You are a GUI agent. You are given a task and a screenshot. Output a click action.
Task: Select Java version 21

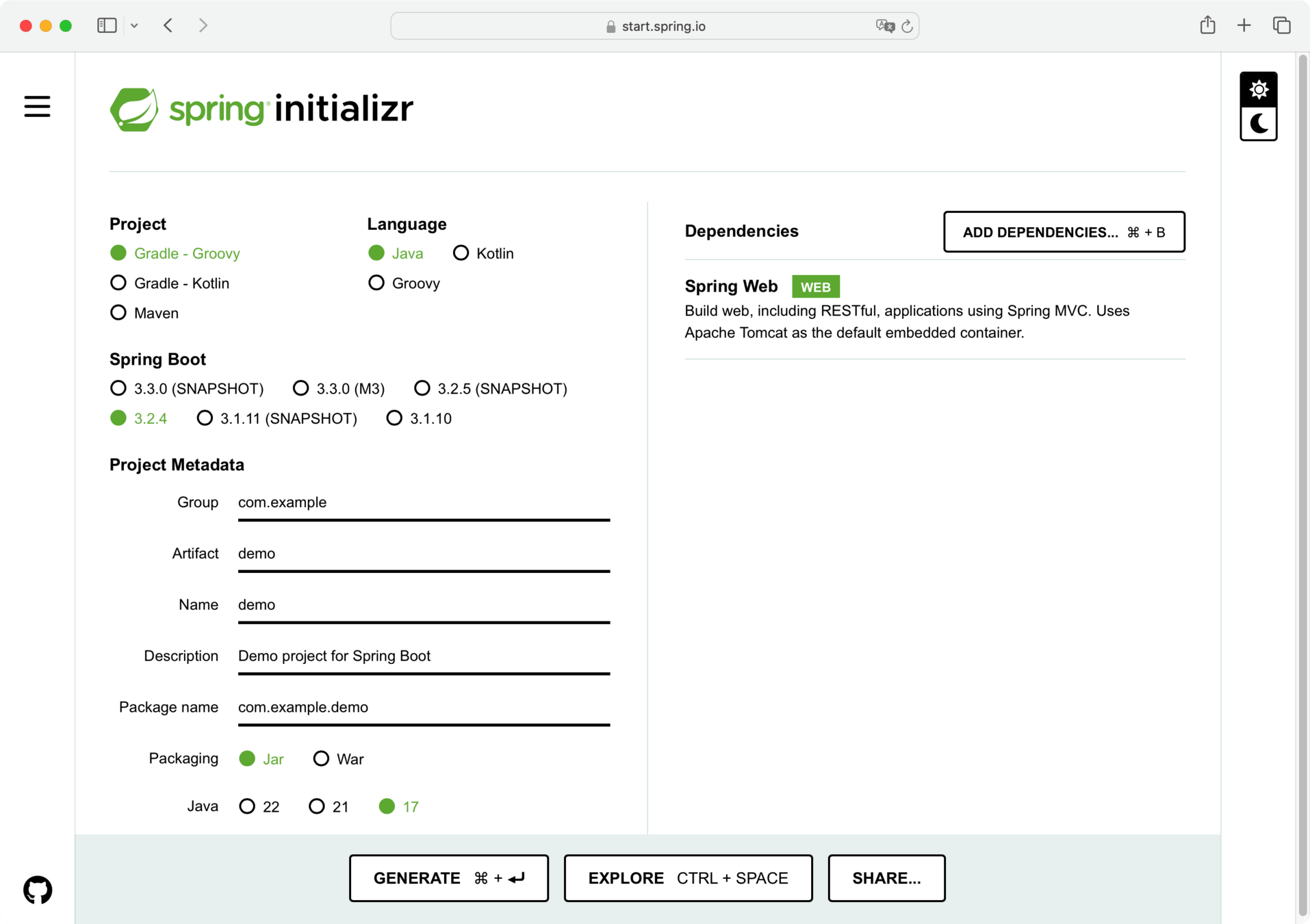pyautogui.click(x=329, y=806)
